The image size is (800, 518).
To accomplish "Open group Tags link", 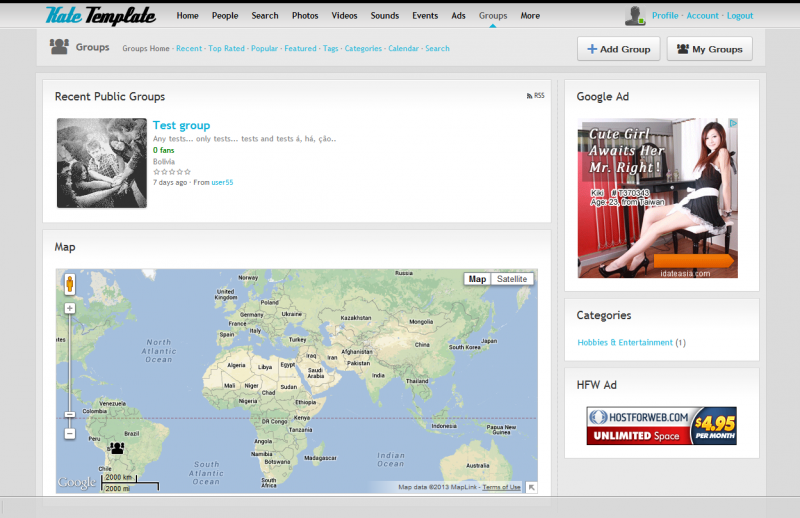I will 330,48.
